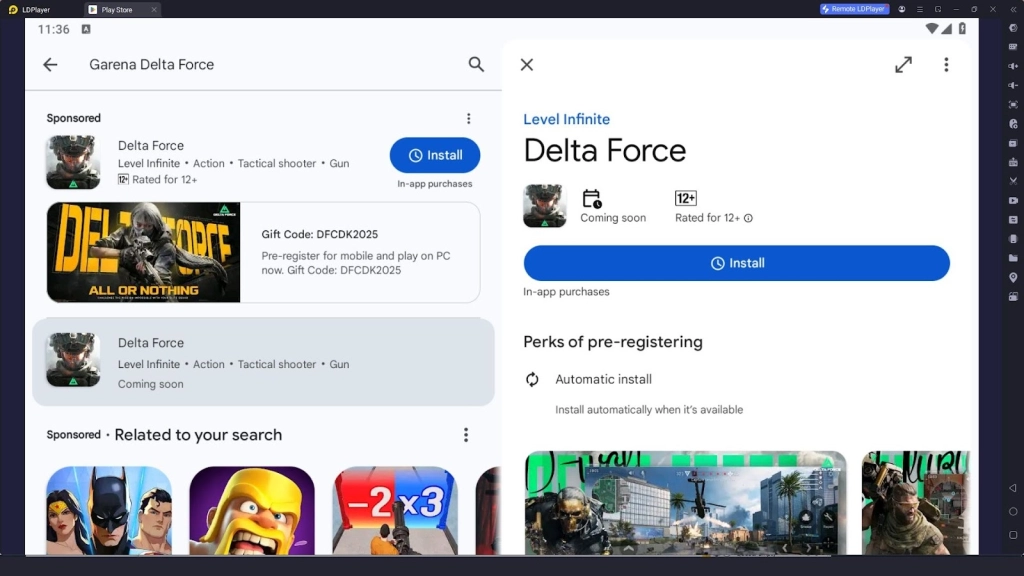The image size is (1024, 576).
Task: Open LDPlayer multi-window display icon in the title bar
Action: point(938,9)
